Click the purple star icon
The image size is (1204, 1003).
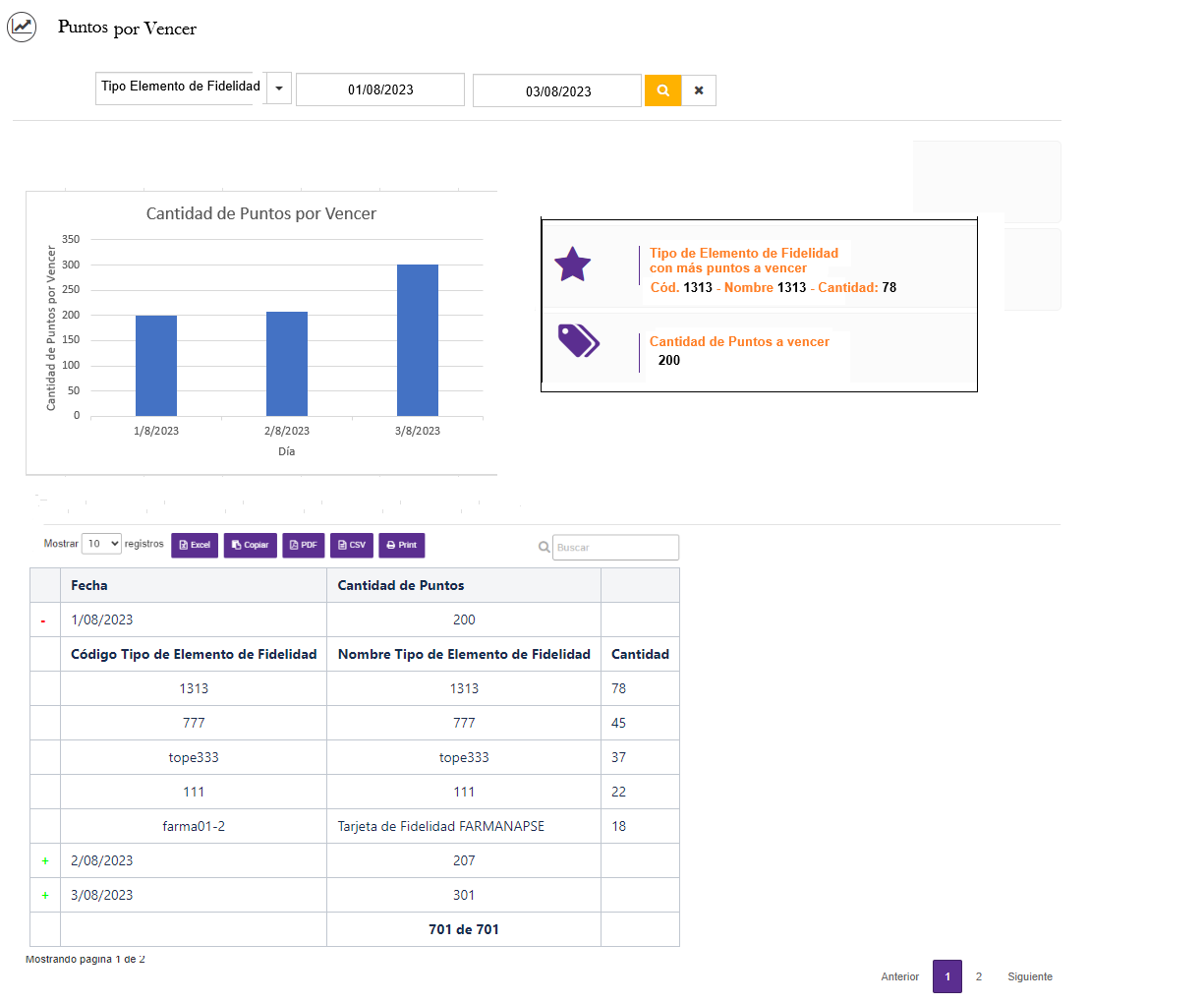click(573, 265)
